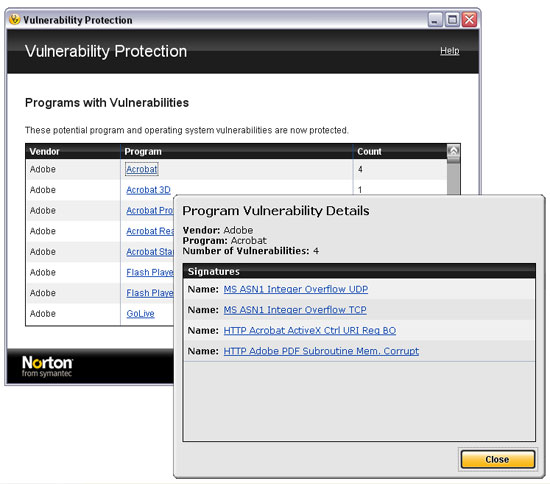Open the Acrobat program link

pos(142,169)
